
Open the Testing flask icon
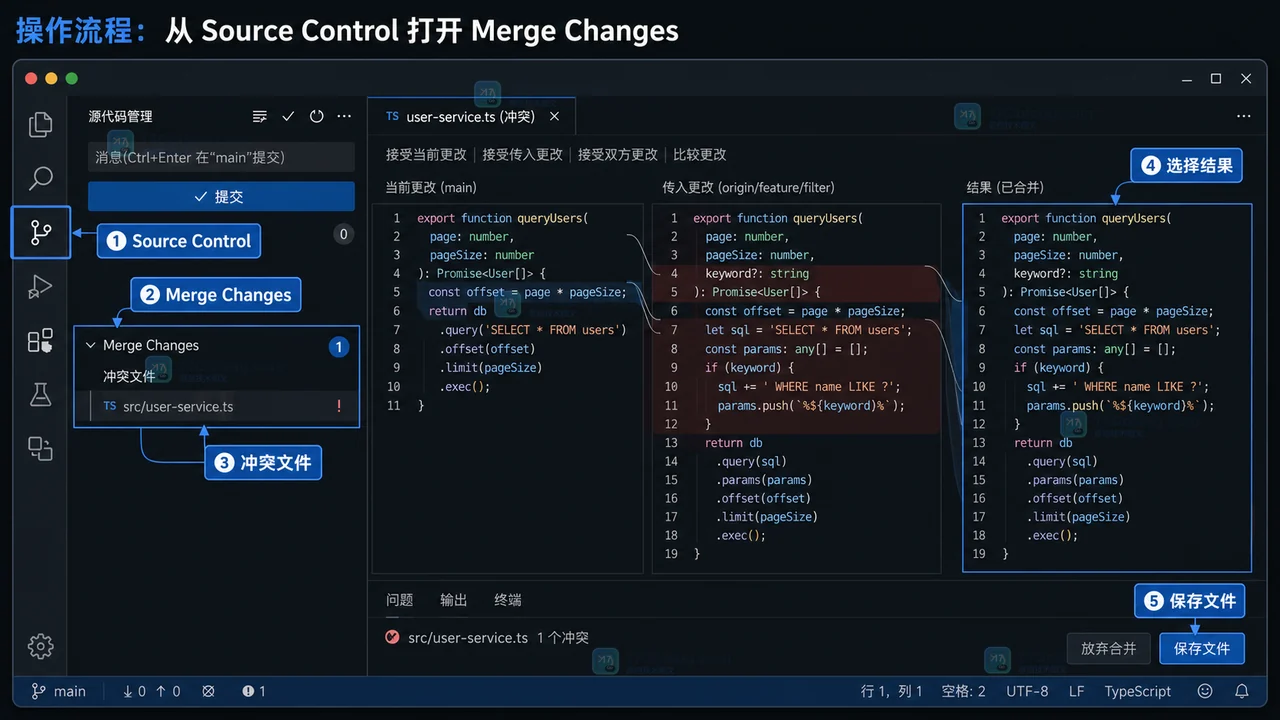click(40, 395)
